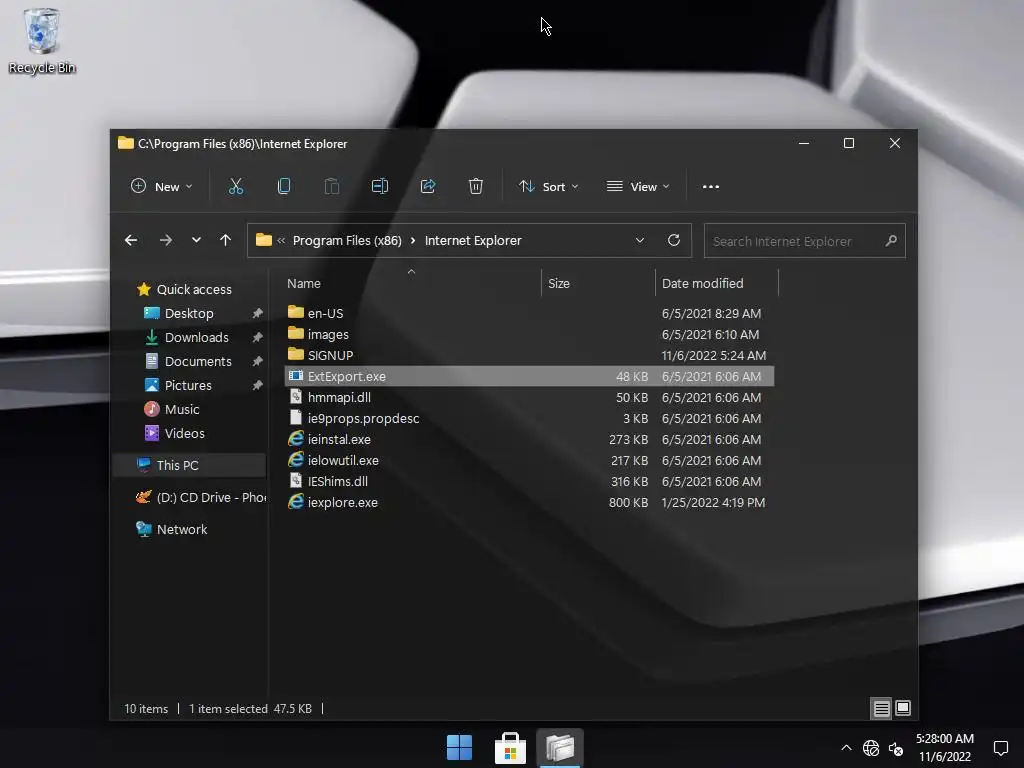Switch to large thumbnails view icon

pos(903,709)
